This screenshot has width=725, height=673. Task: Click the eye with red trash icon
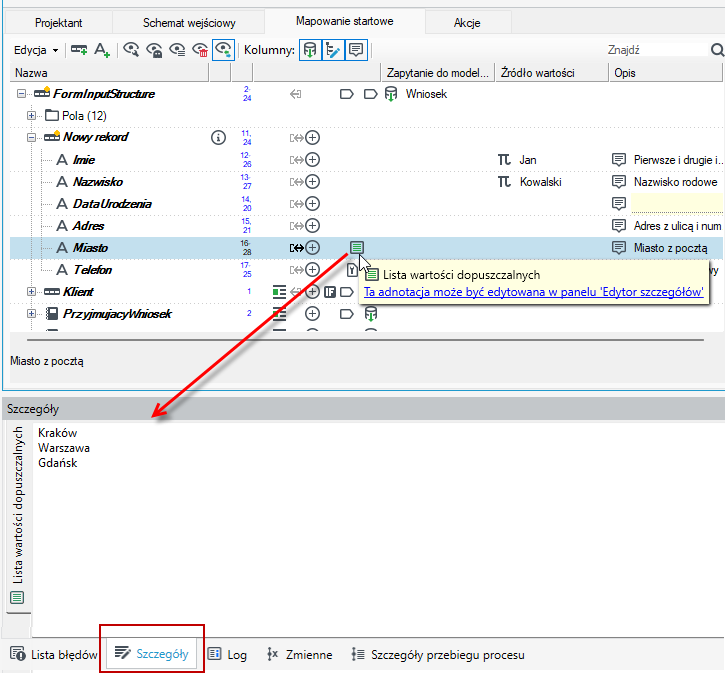coord(200,50)
